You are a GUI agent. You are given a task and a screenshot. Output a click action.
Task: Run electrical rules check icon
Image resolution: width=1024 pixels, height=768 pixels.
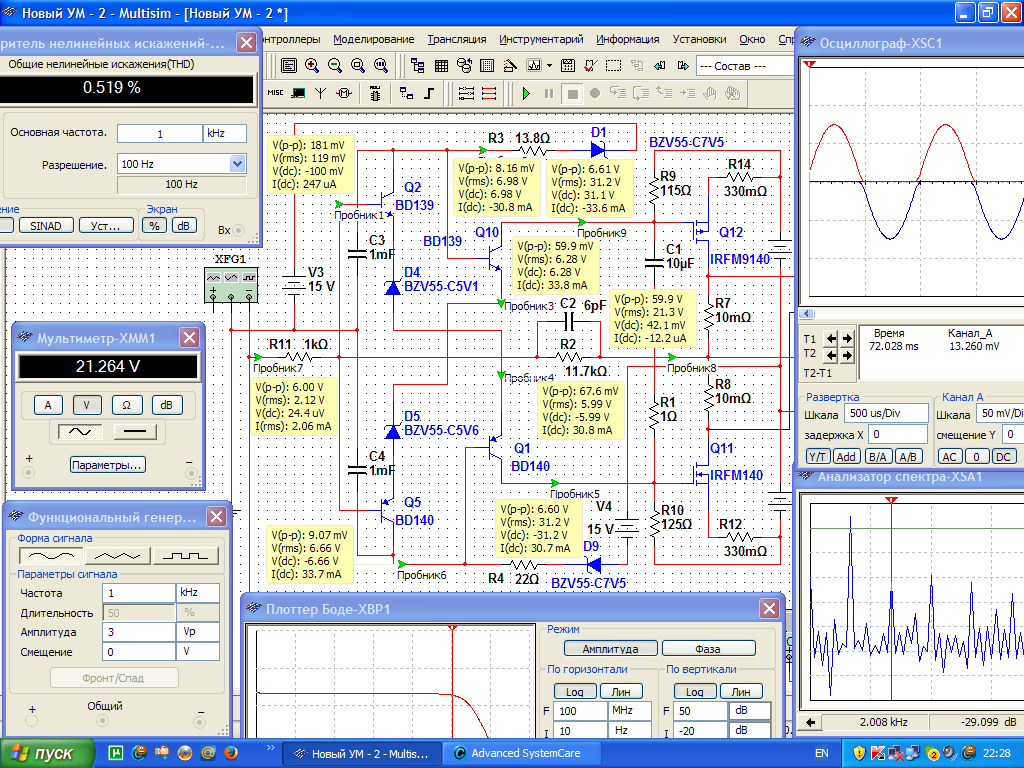(x=590, y=65)
